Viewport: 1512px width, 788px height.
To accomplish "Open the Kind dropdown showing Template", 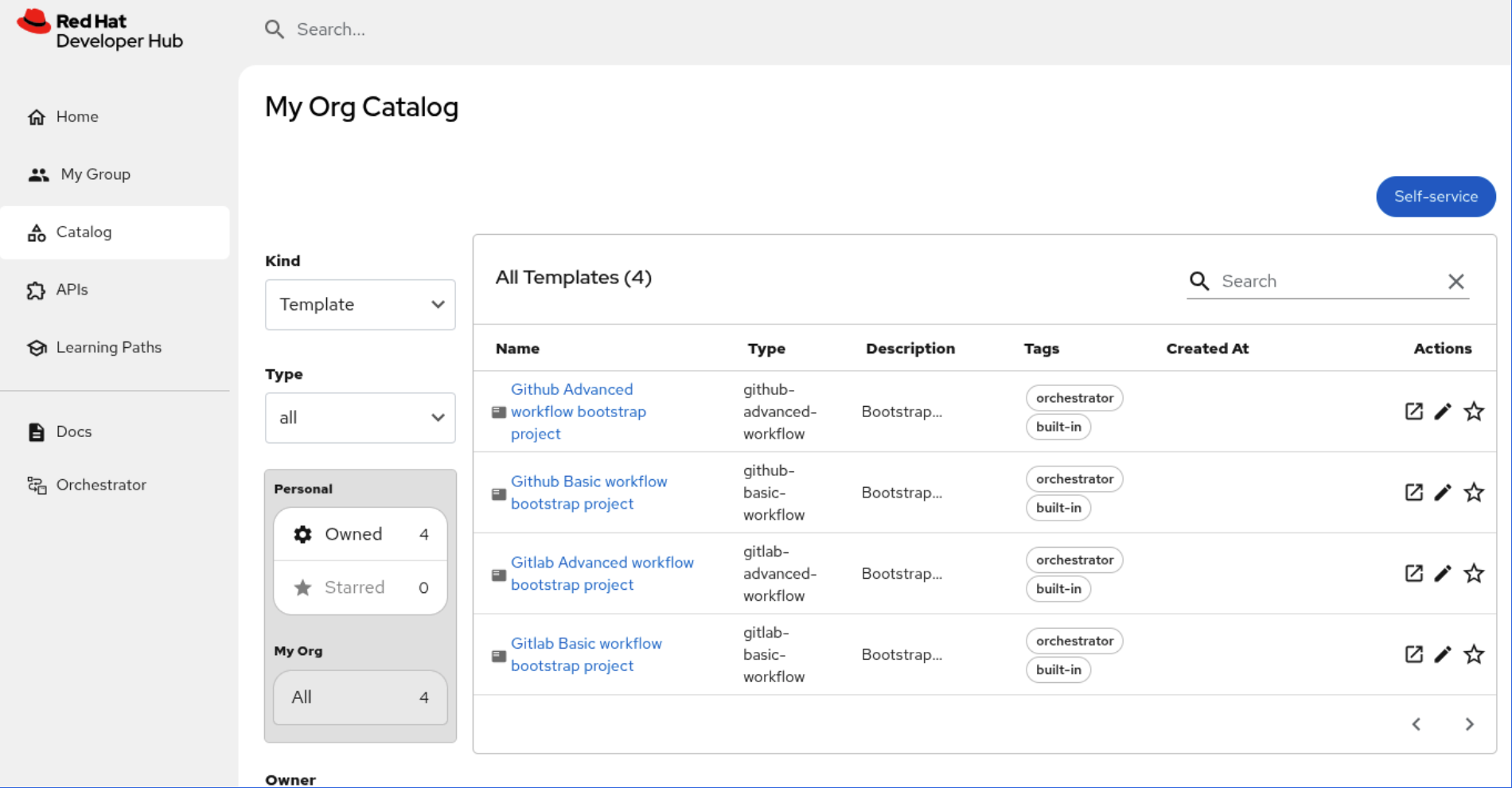I will click(x=360, y=304).
